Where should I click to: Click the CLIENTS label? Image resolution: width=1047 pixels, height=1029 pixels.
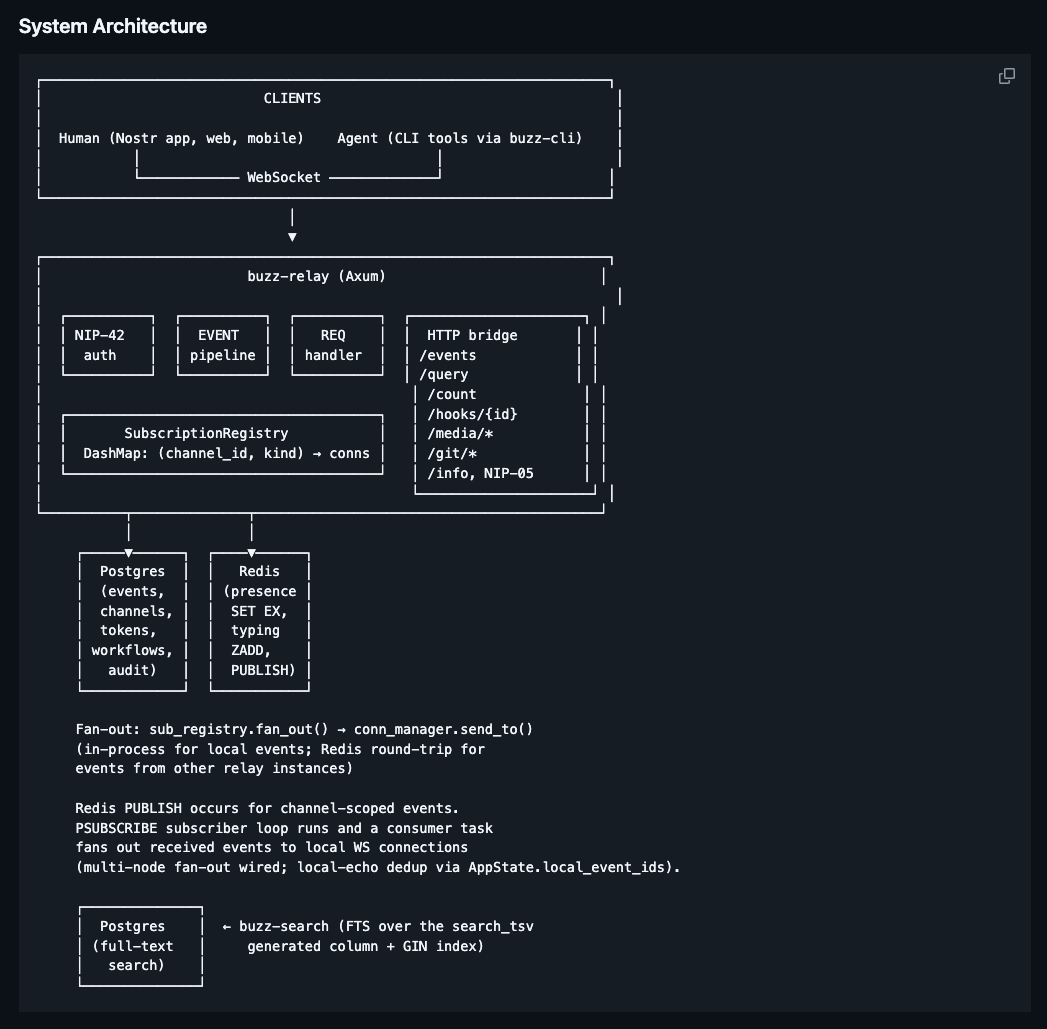pyautogui.click(x=292, y=98)
